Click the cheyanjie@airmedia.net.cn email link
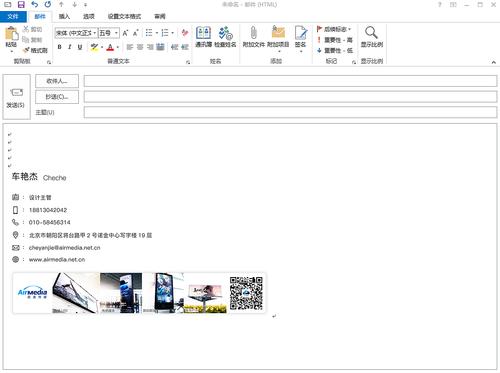Viewport: 500px width, 373px height. [64, 248]
